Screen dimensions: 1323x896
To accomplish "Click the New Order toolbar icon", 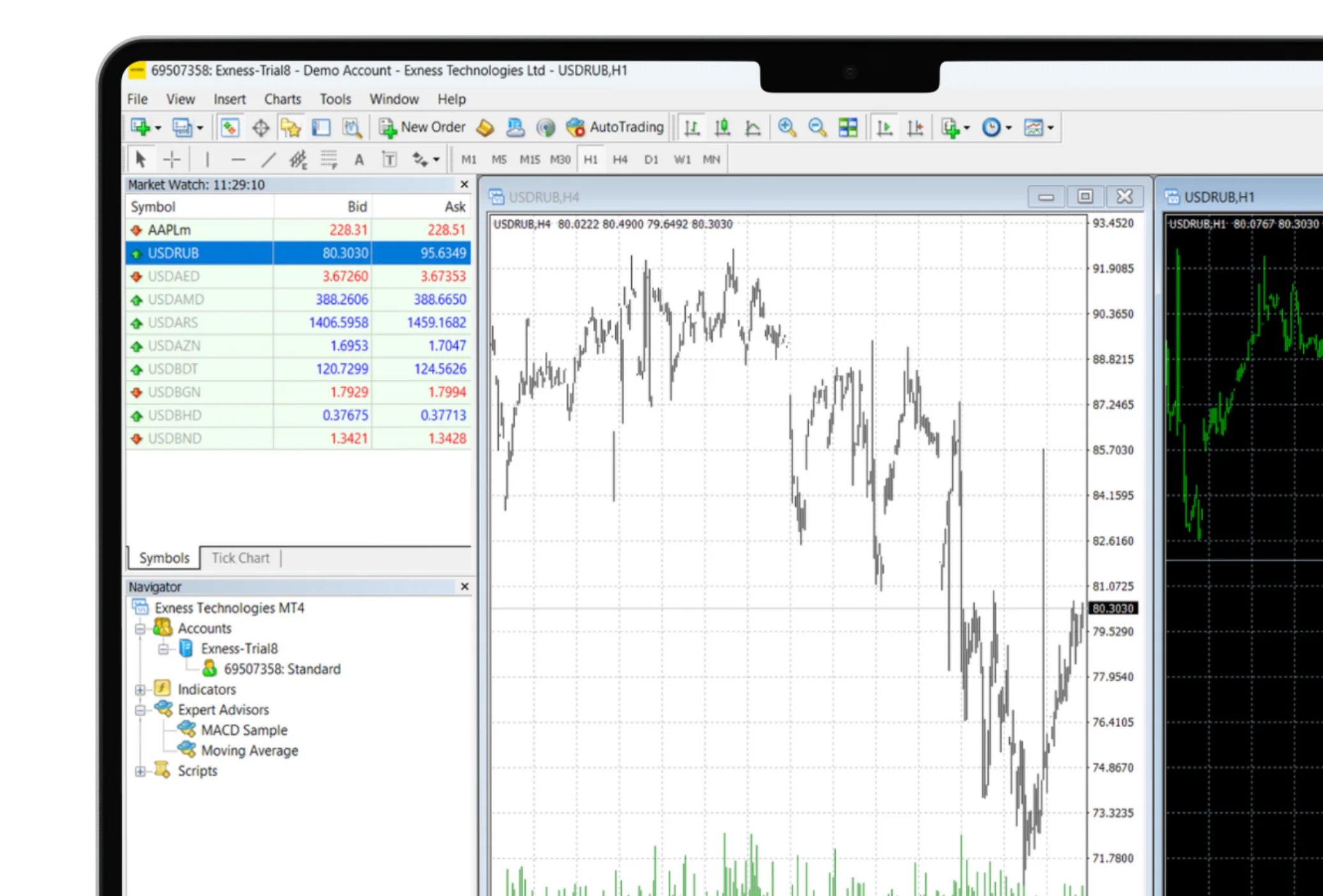I will click(x=421, y=127).
